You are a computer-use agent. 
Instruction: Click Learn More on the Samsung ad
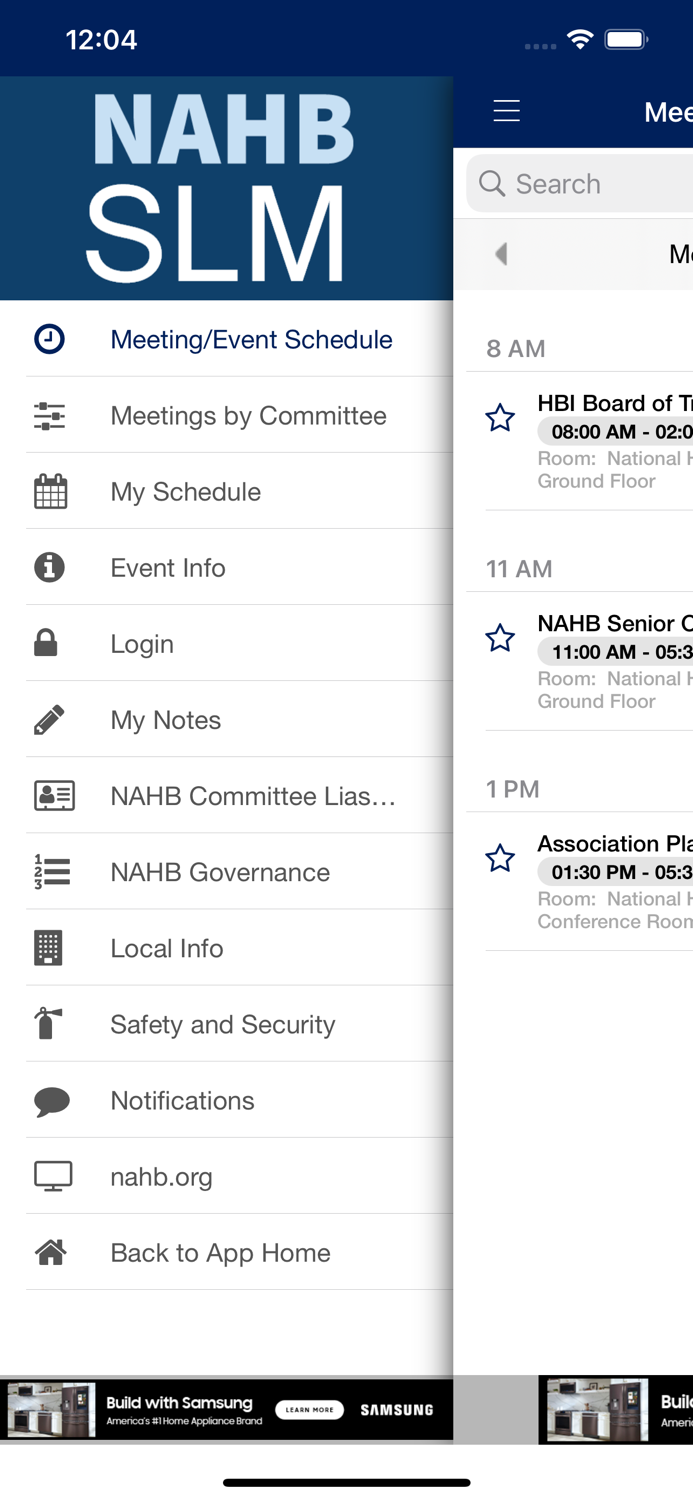coord(310,1409)
